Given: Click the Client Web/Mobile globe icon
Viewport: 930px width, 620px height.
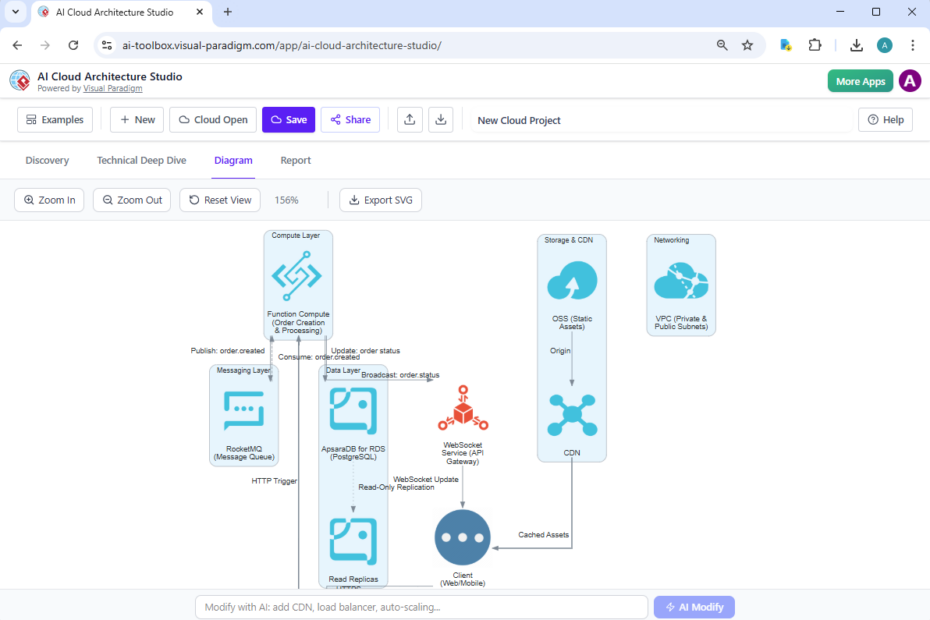Looking at the screenshot, I should coord(462,538).
